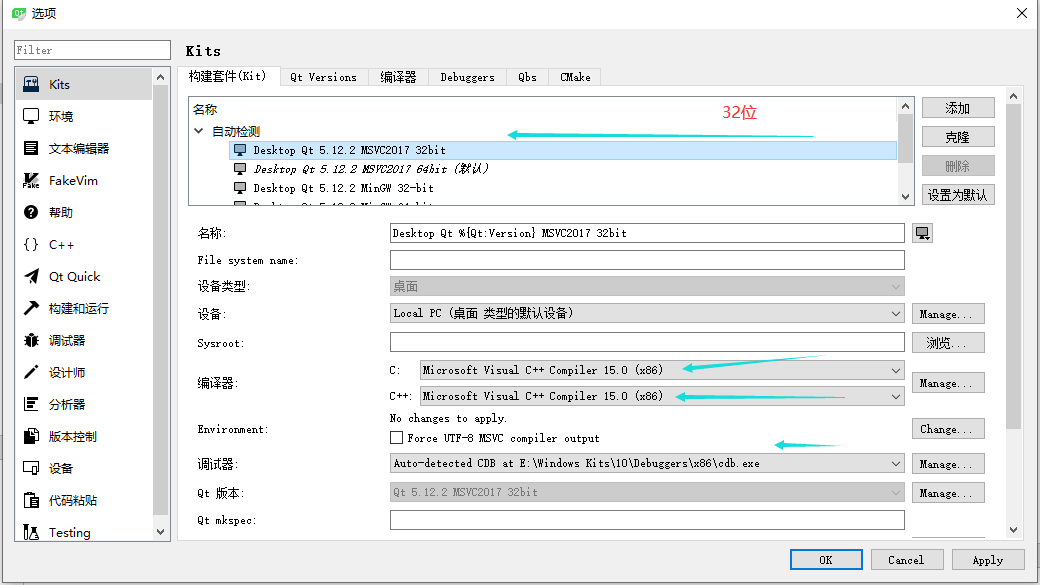This screenshot has width=1040, height=585.
Task: Click Manage button next to 编译器
Action: pyautogui.click(x=948, y=383)
